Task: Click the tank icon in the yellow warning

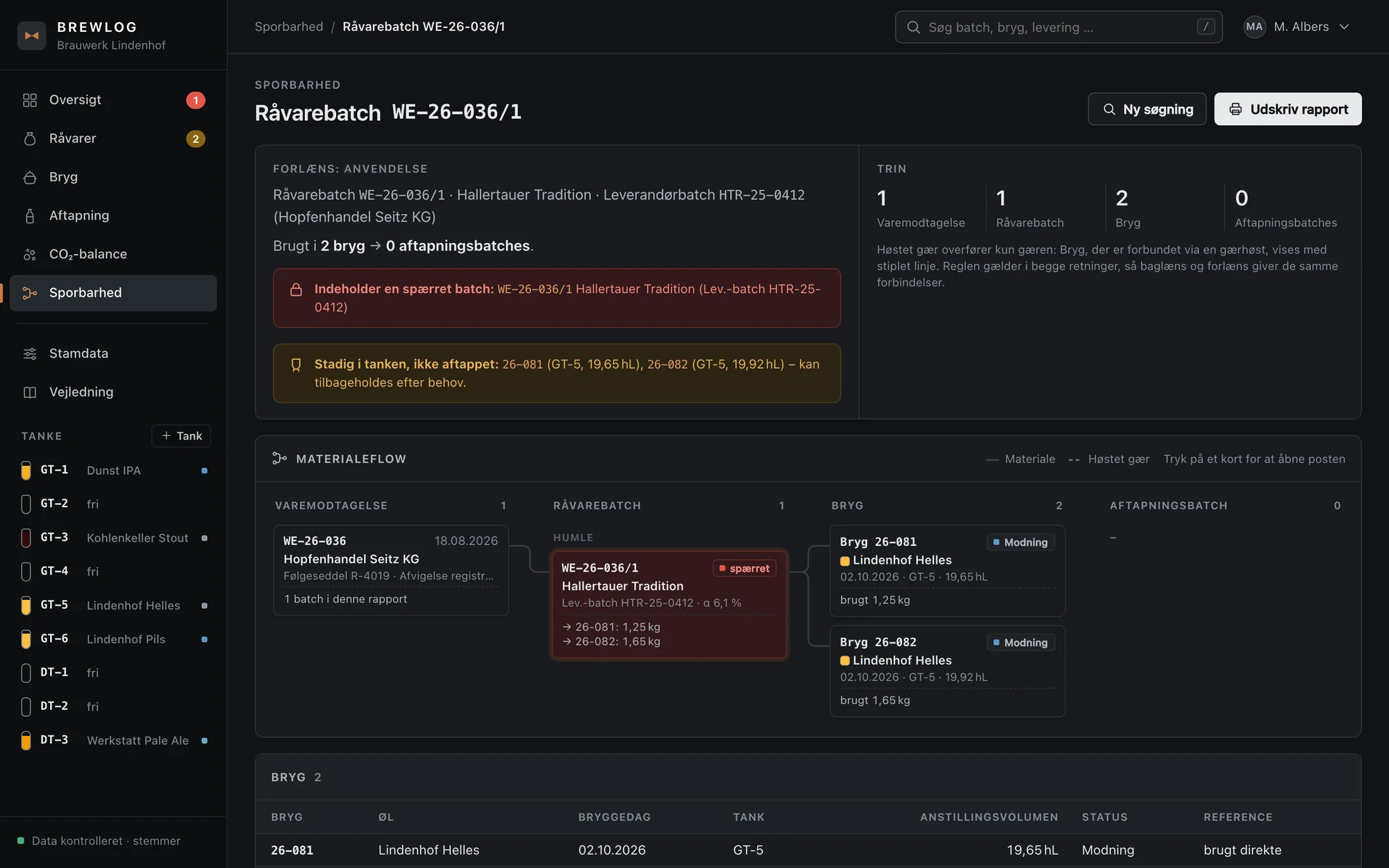Action: click(x=296, y=365)
